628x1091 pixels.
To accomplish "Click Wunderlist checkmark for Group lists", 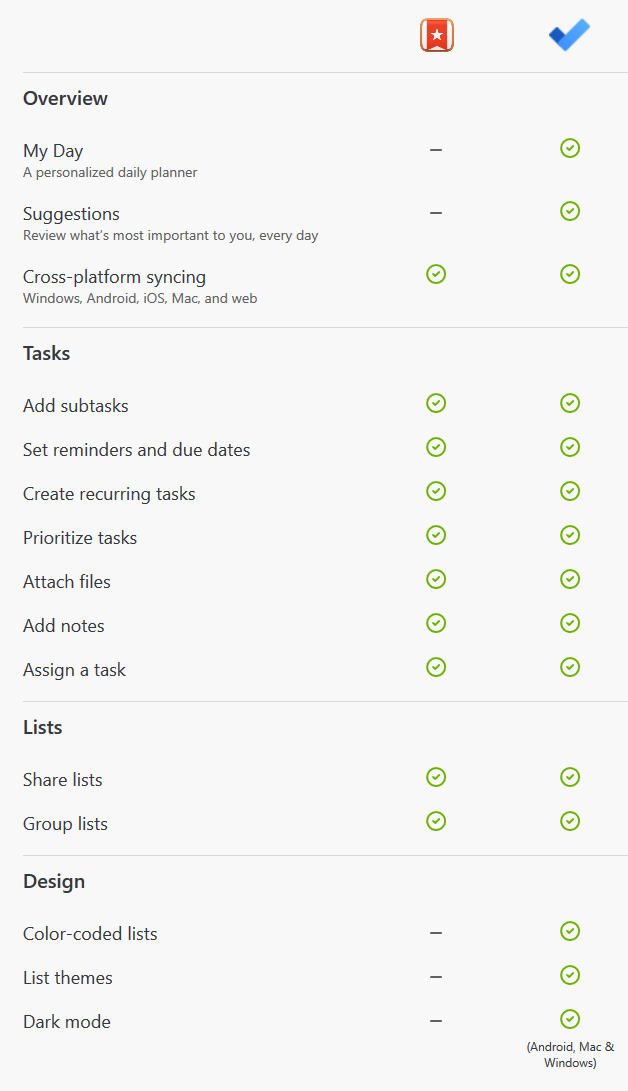I will click(x=436, y=821).
